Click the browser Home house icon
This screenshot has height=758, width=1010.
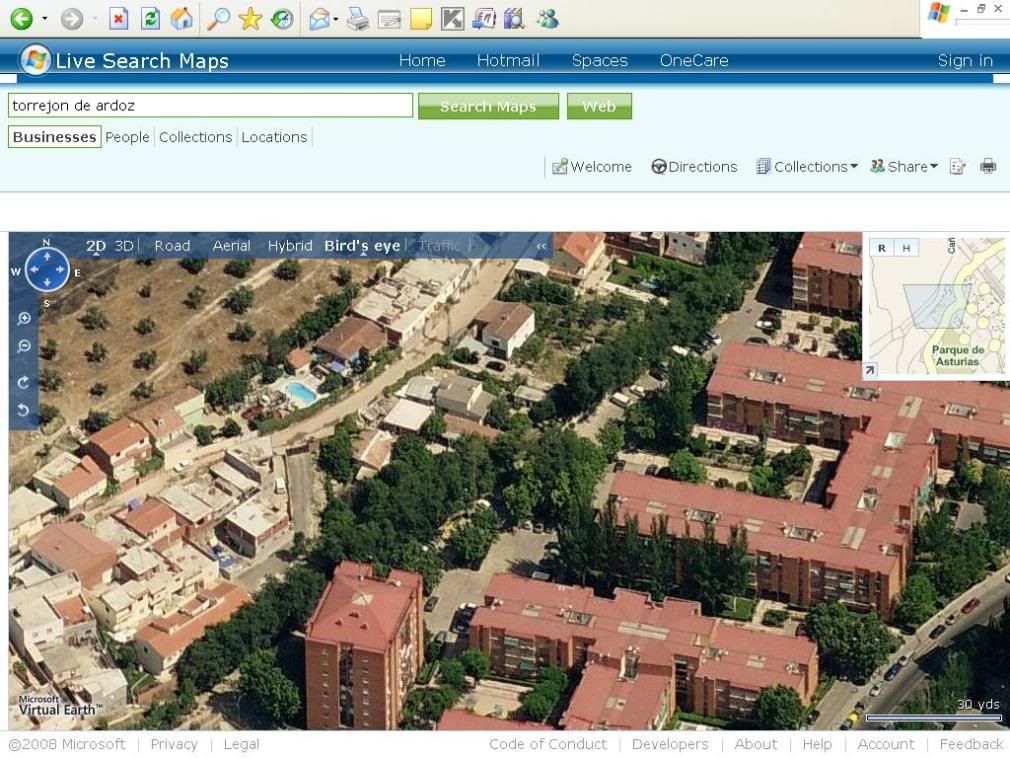point(182,18)
